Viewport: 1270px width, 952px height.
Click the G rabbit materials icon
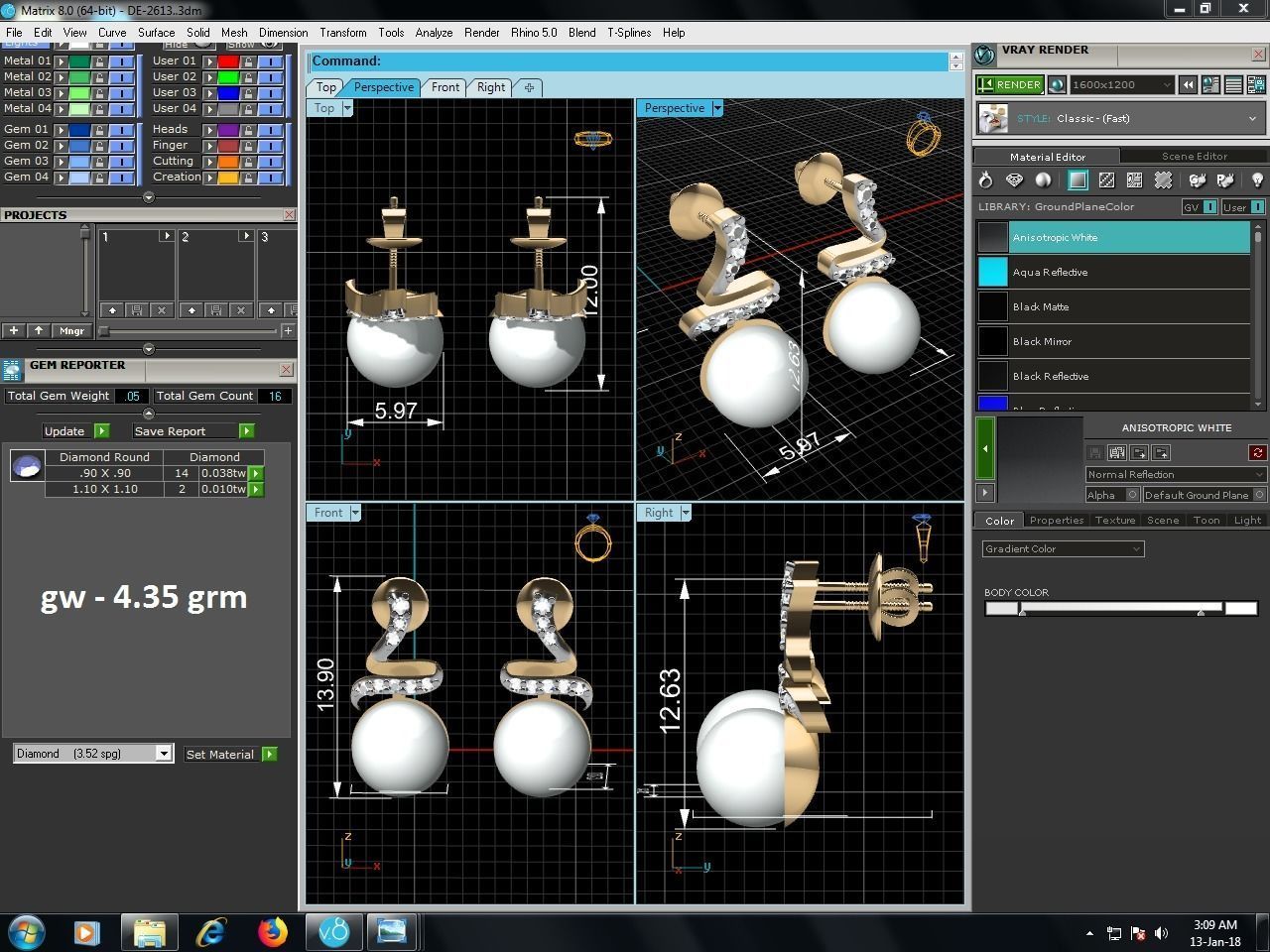(1198, 179)
